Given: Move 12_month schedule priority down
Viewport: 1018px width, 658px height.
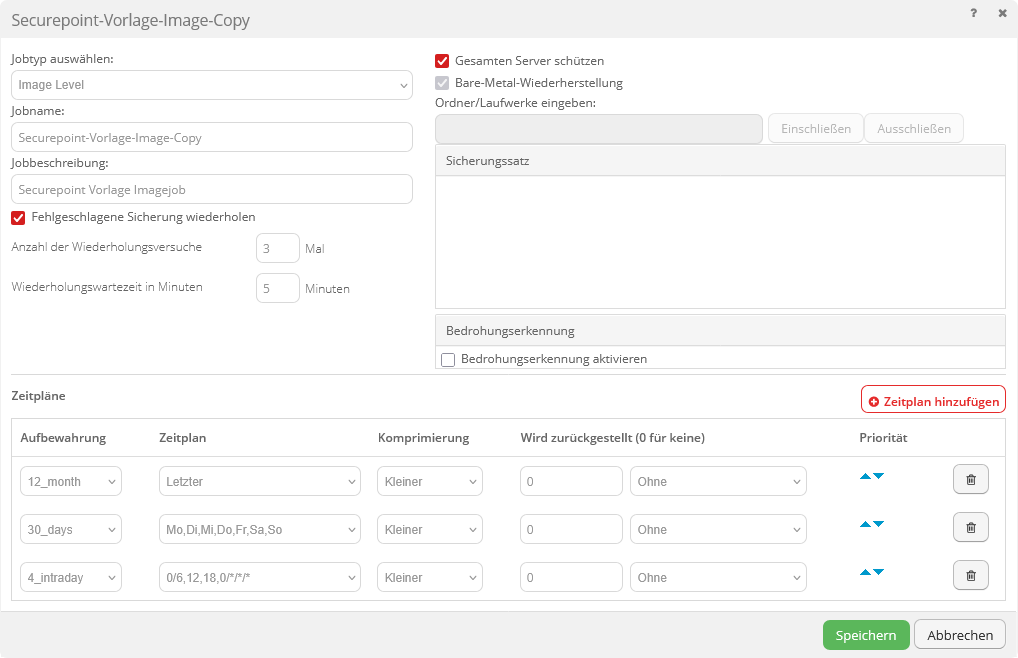Looking at the screenshot, I should [879, 477].
